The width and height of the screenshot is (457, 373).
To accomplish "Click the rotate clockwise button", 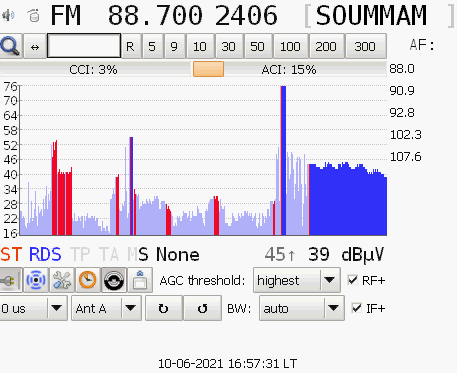I will pos(164,308).
